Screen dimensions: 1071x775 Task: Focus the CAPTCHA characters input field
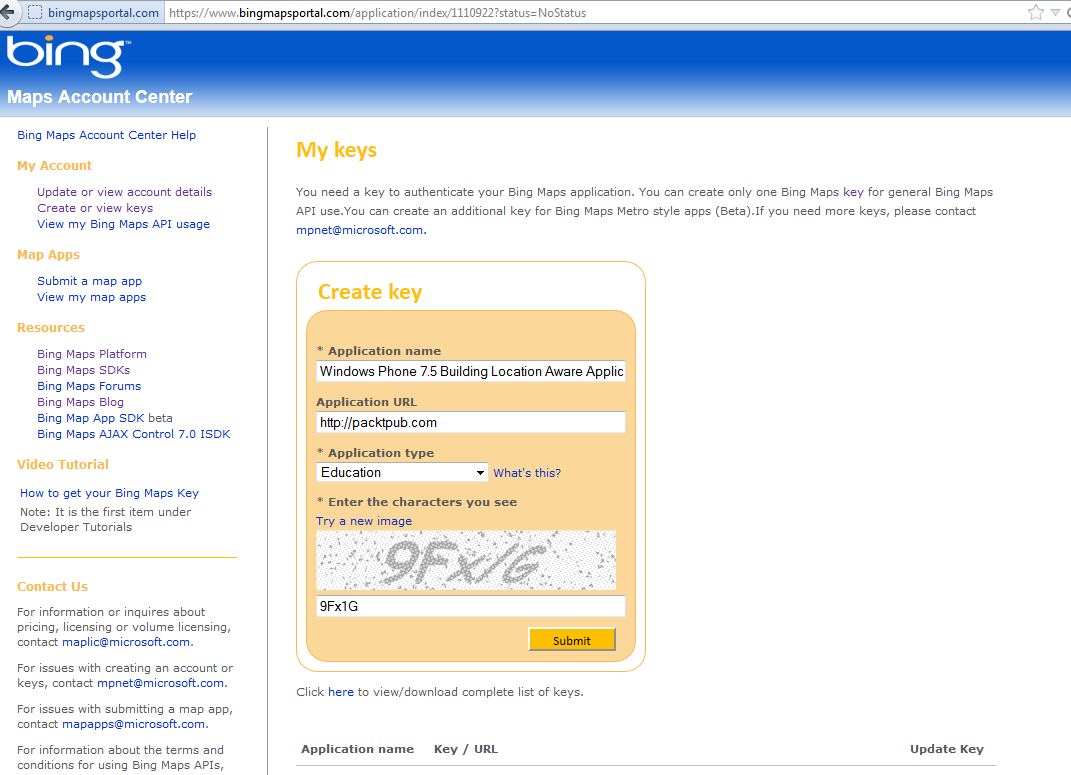471,606
